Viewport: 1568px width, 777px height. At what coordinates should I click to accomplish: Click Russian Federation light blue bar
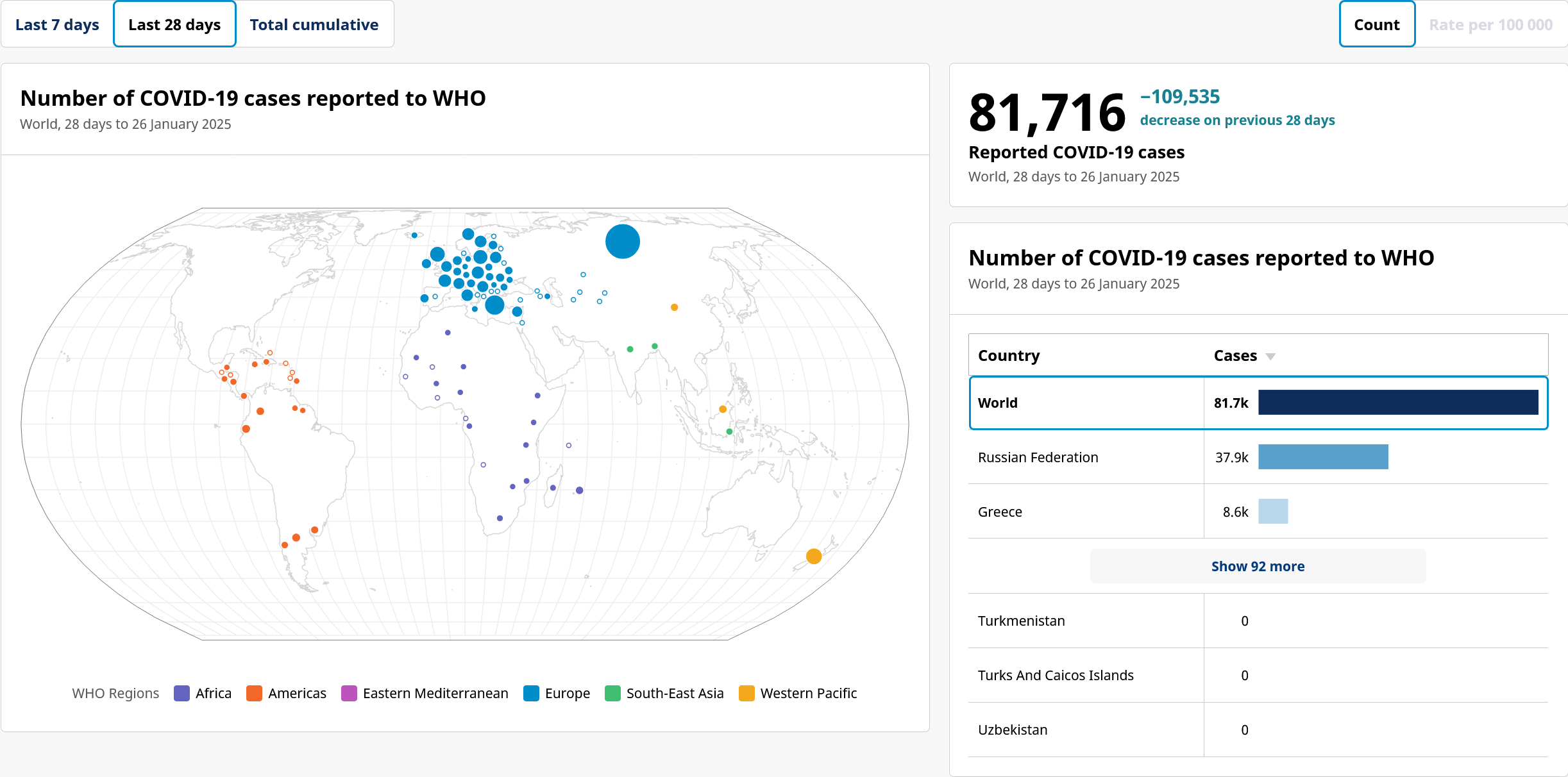[1322, 456]
